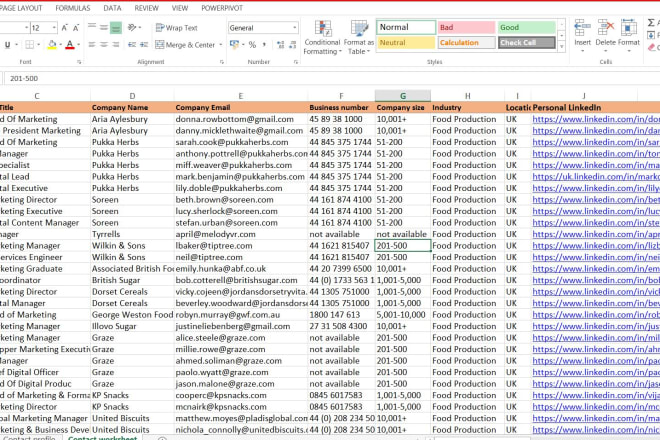Click the Fill down icon
The height and width of the screenshot is (440, 660).
(x=651, y=35)
